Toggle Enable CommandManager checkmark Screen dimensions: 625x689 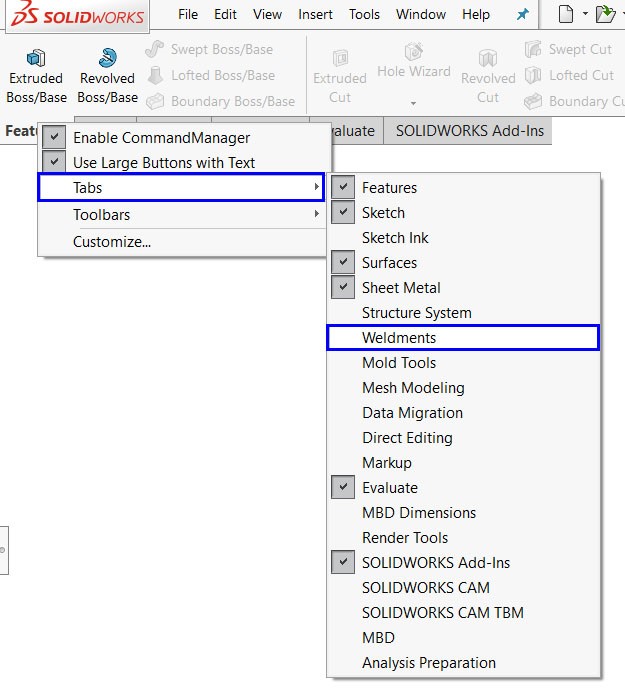(x=54, y=137)
